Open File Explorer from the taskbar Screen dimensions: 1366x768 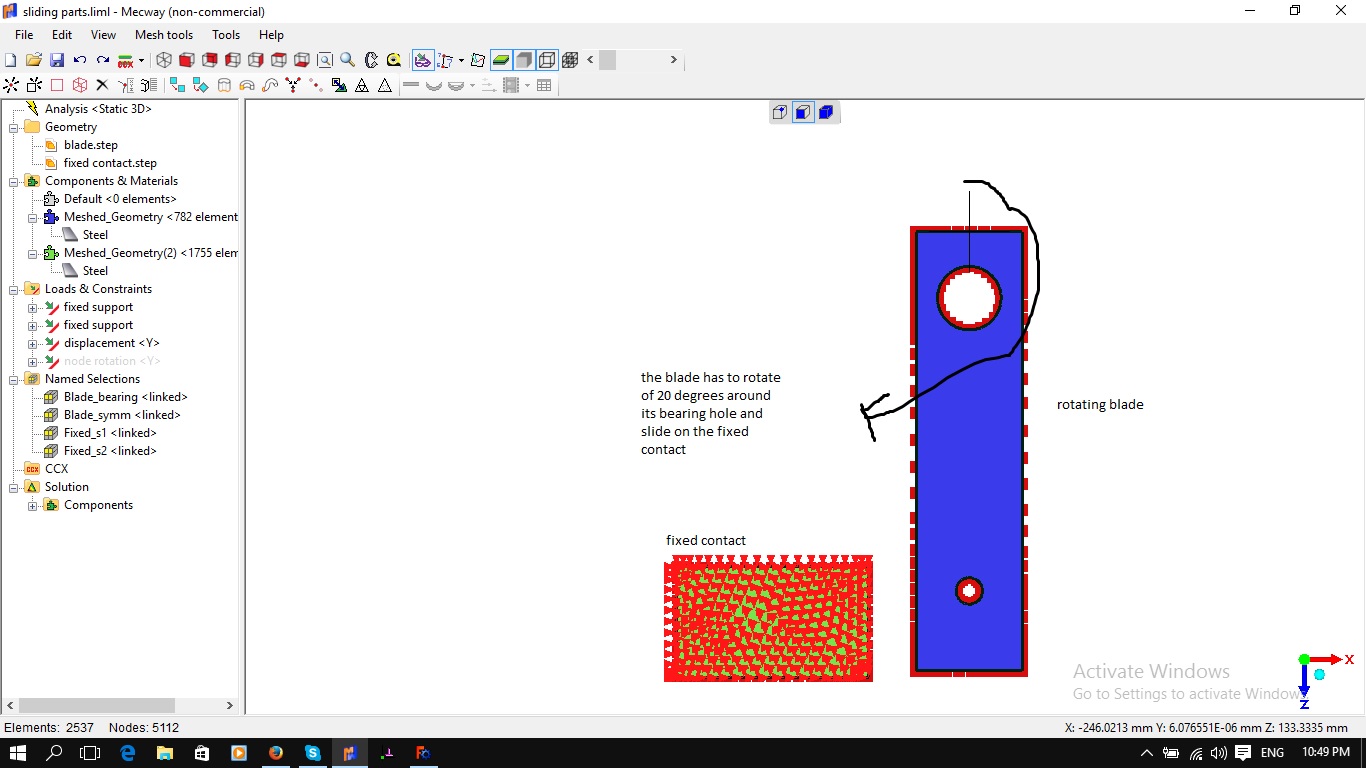click(x=164, y=752)
